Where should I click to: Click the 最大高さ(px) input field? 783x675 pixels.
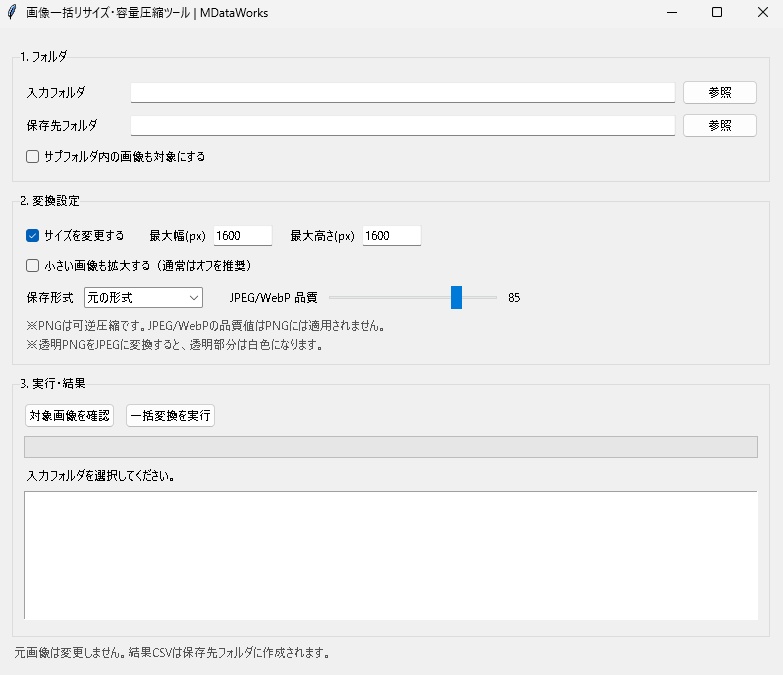click(392, 236)
